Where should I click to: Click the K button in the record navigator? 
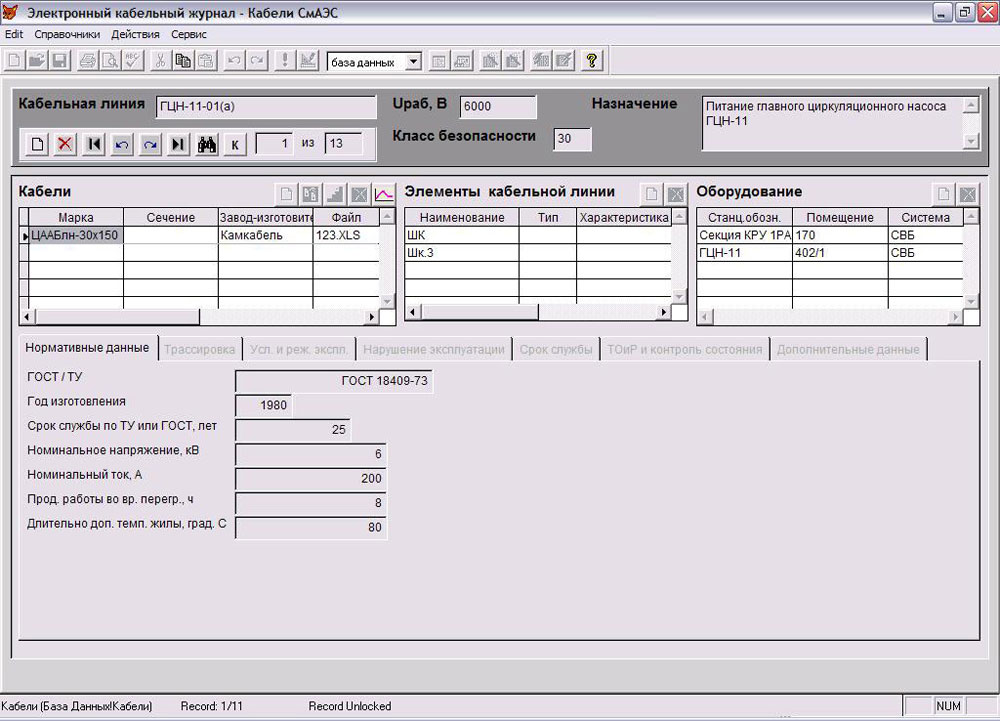(x=235, y=144)
